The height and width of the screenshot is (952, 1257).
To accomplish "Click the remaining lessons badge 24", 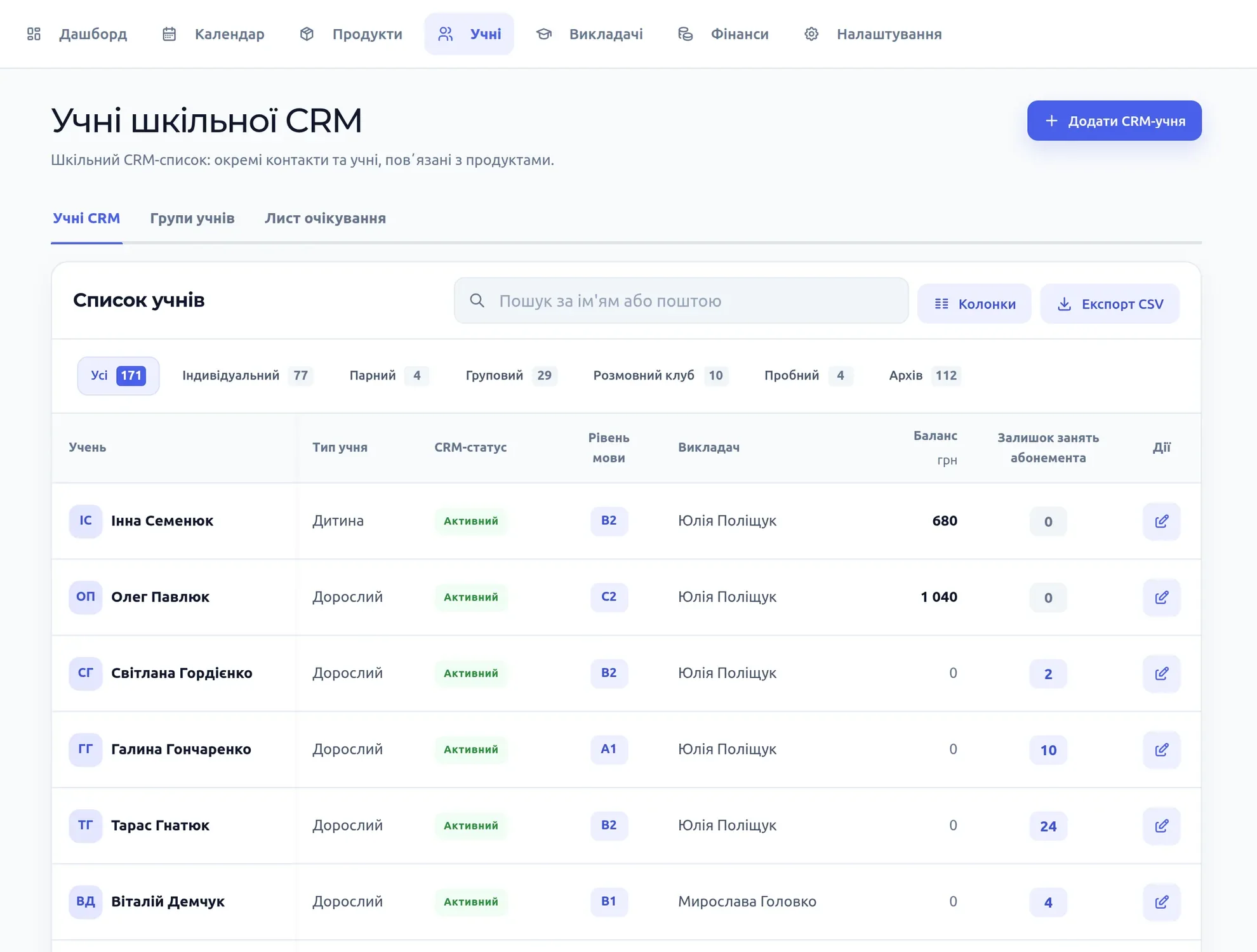I will (1047, 826).
